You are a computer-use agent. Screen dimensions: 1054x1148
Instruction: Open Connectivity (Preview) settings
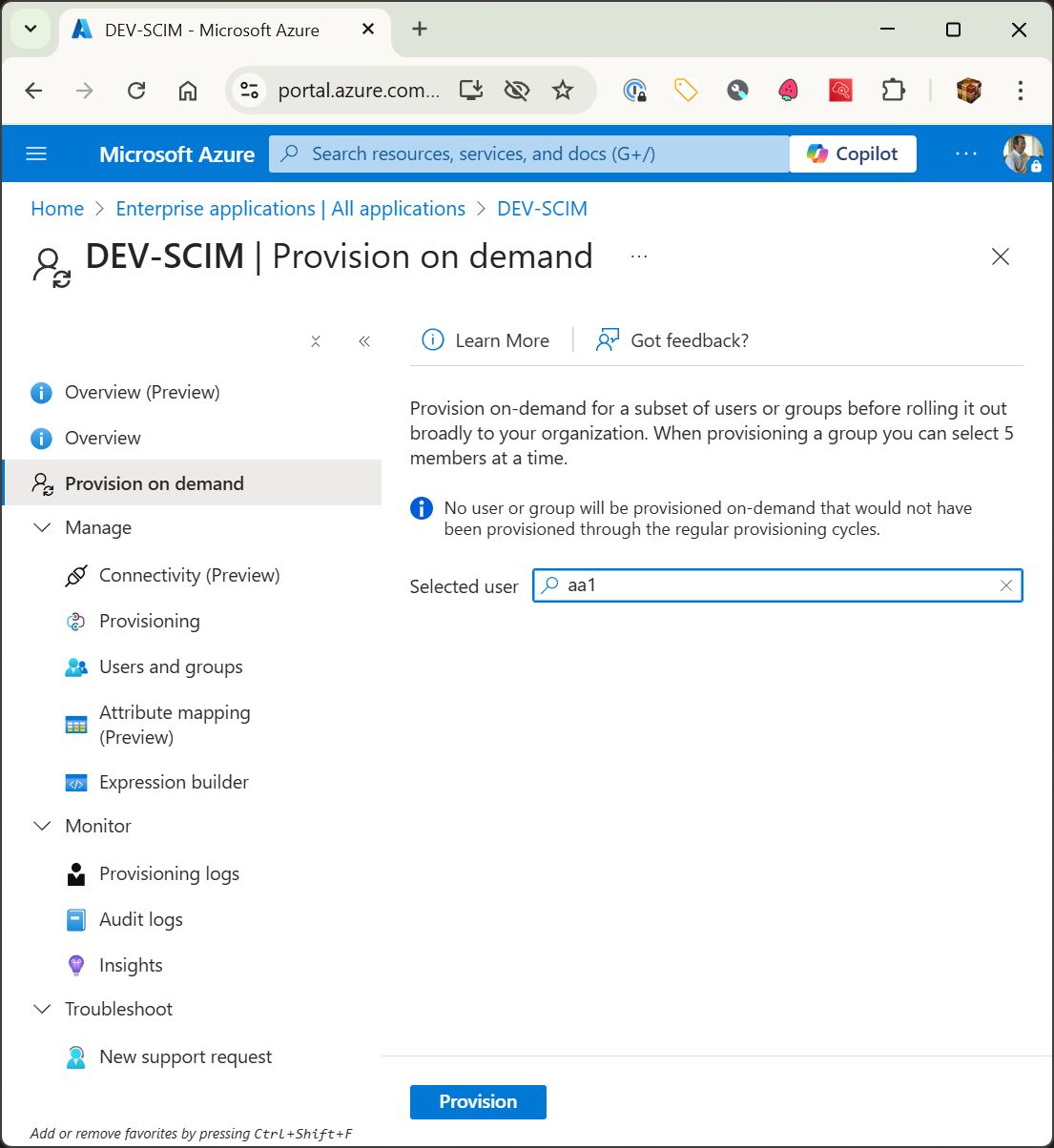point(189,575)
